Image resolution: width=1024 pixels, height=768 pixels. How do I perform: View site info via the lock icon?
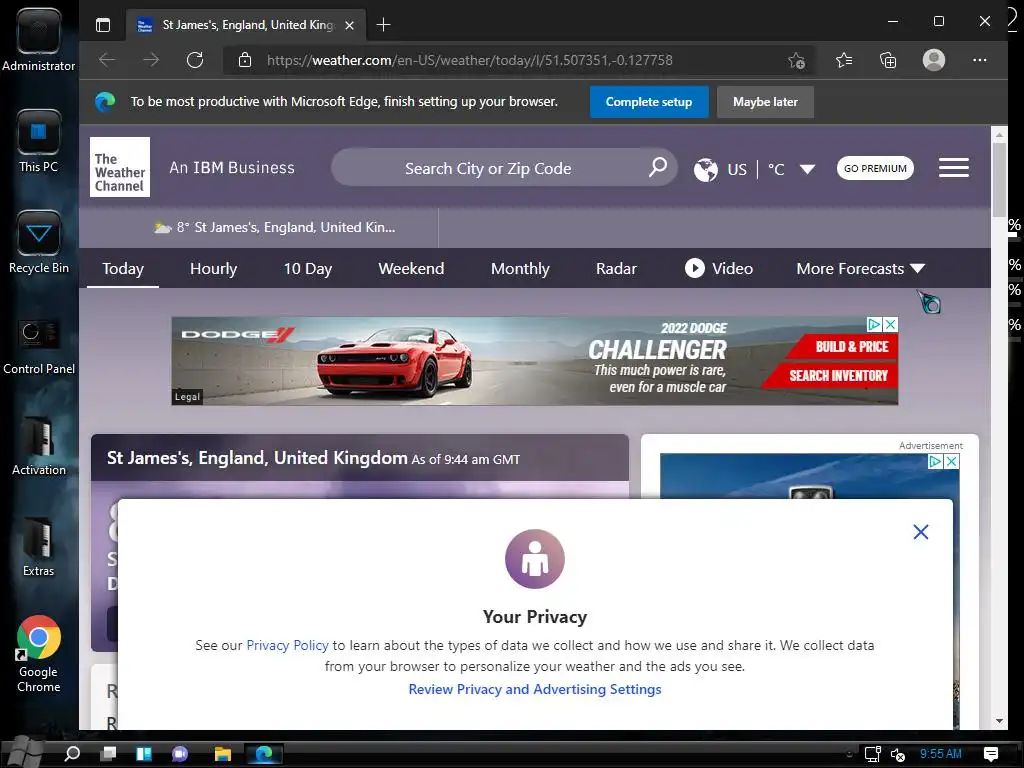[245, 60]
